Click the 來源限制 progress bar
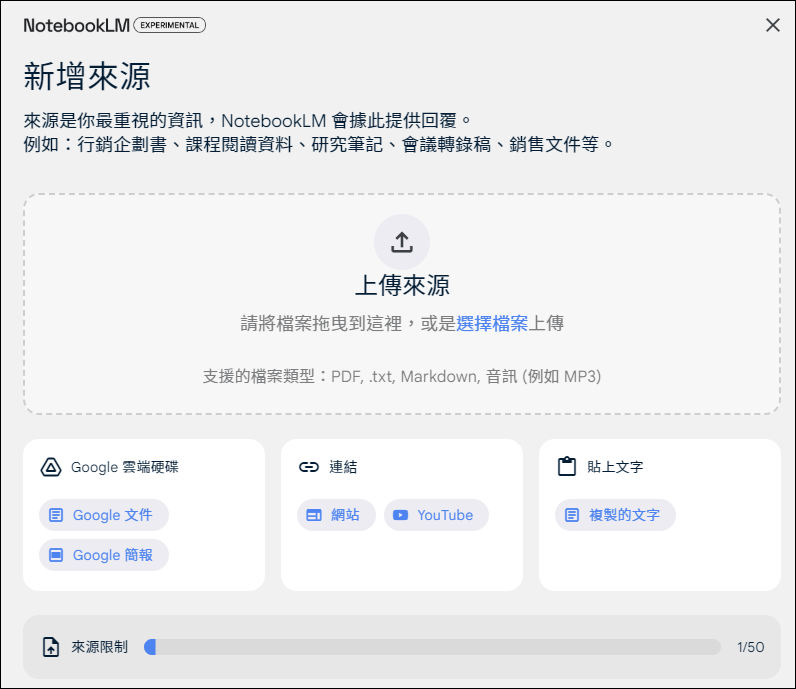This screenshot has height=689, width=796. click(432, 647)
